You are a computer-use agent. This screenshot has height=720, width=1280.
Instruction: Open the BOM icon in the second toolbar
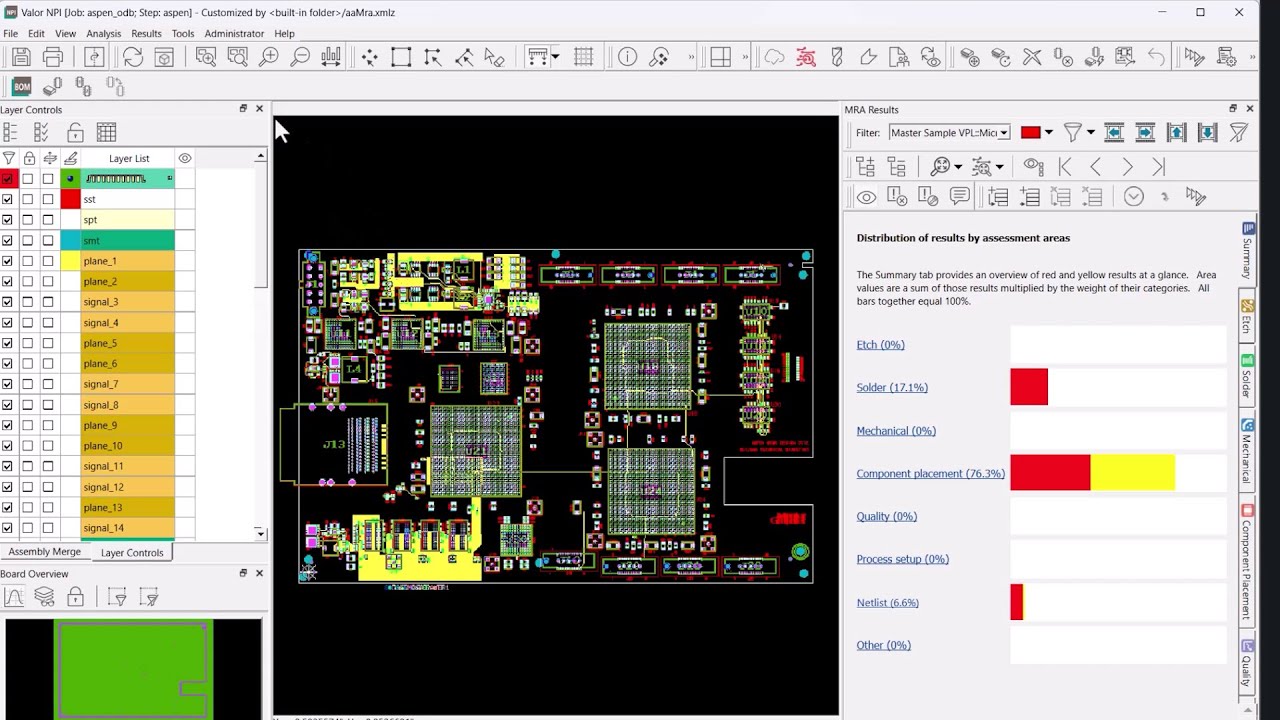click(21, 87)
